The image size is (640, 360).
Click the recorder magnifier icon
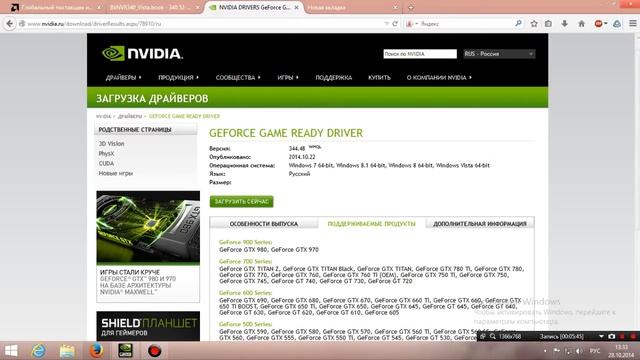click(493, 336)
